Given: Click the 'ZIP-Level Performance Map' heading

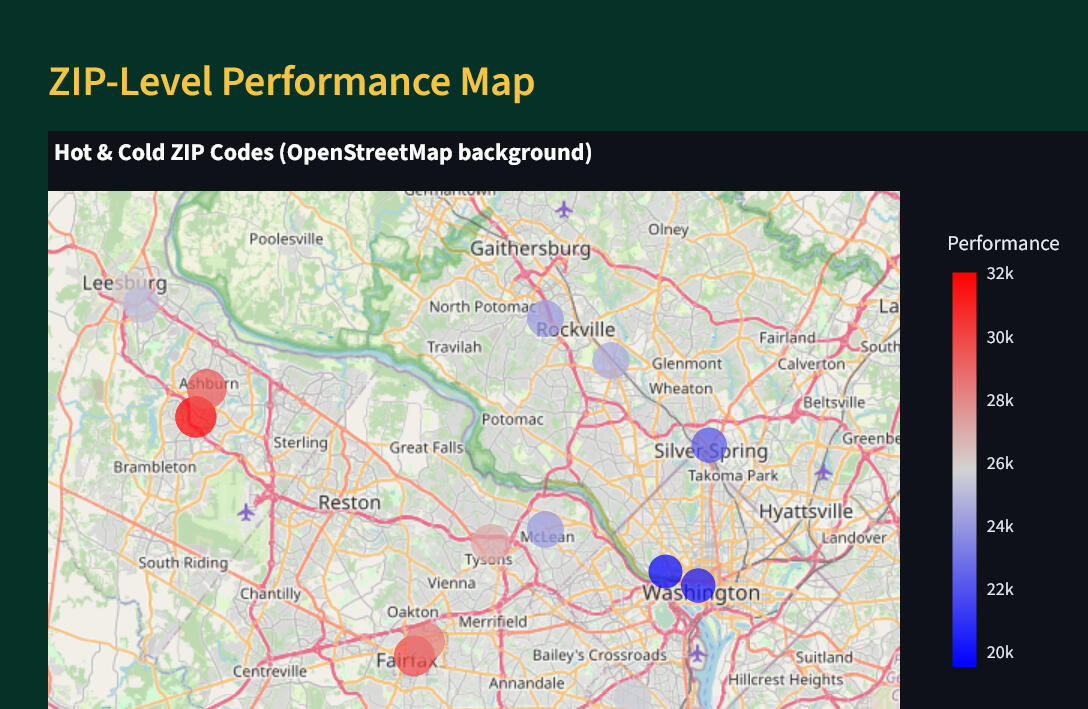Looking at the screenshot, I should click(x=291, y=82).
